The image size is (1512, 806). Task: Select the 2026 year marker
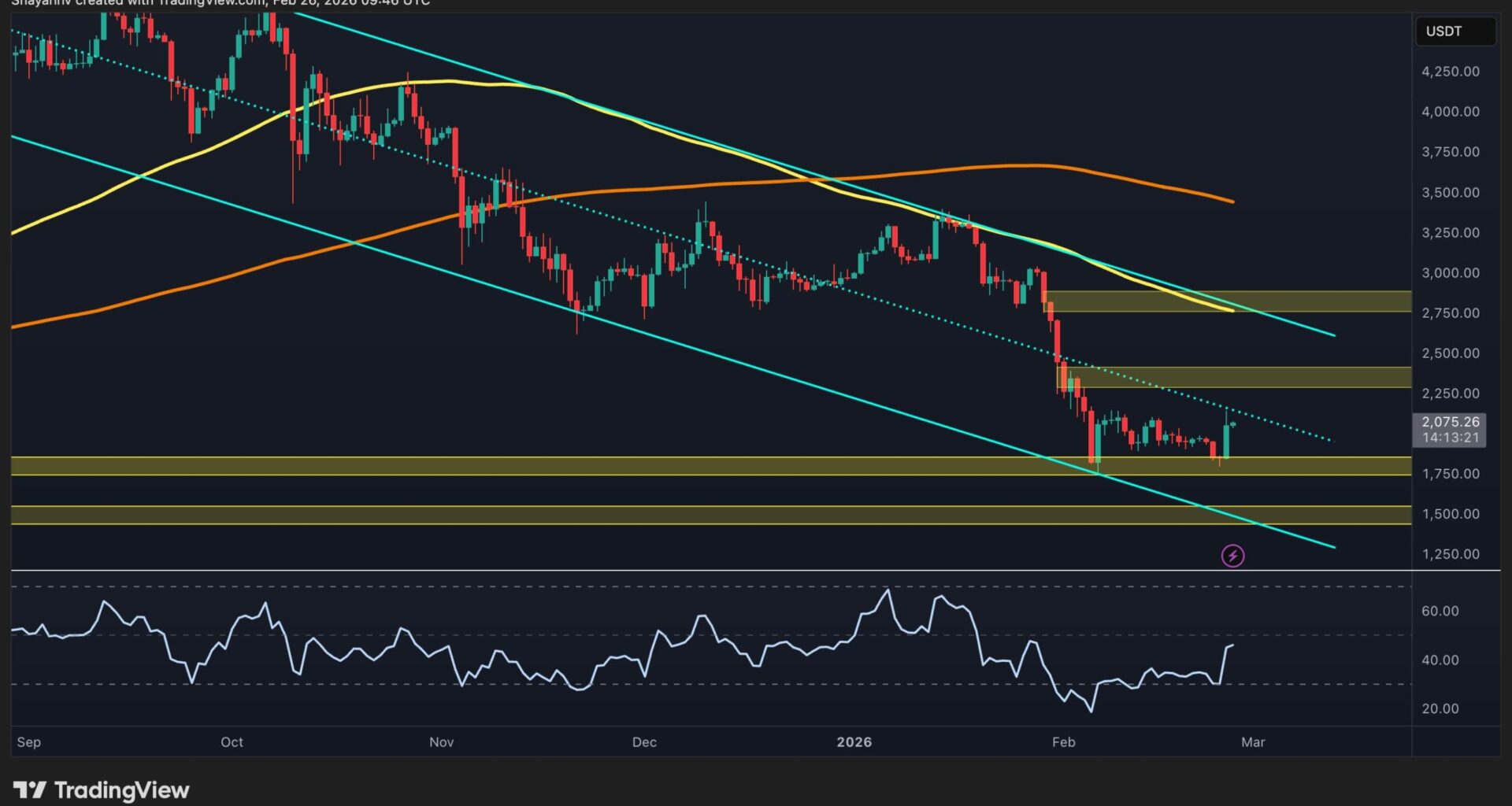pos(854,742)
